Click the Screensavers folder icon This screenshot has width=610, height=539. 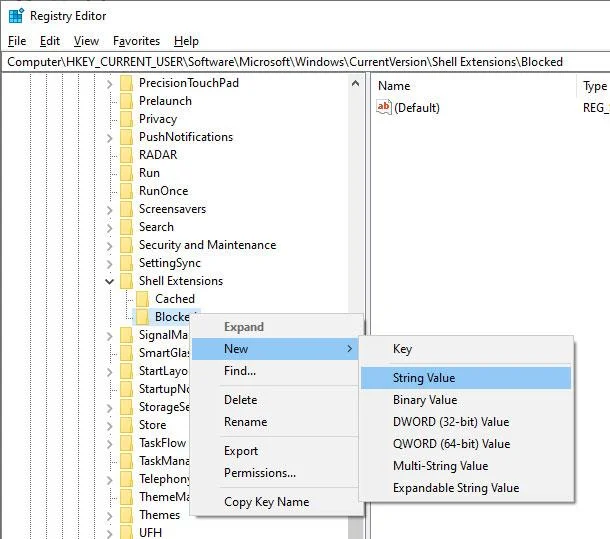point(126,209)
